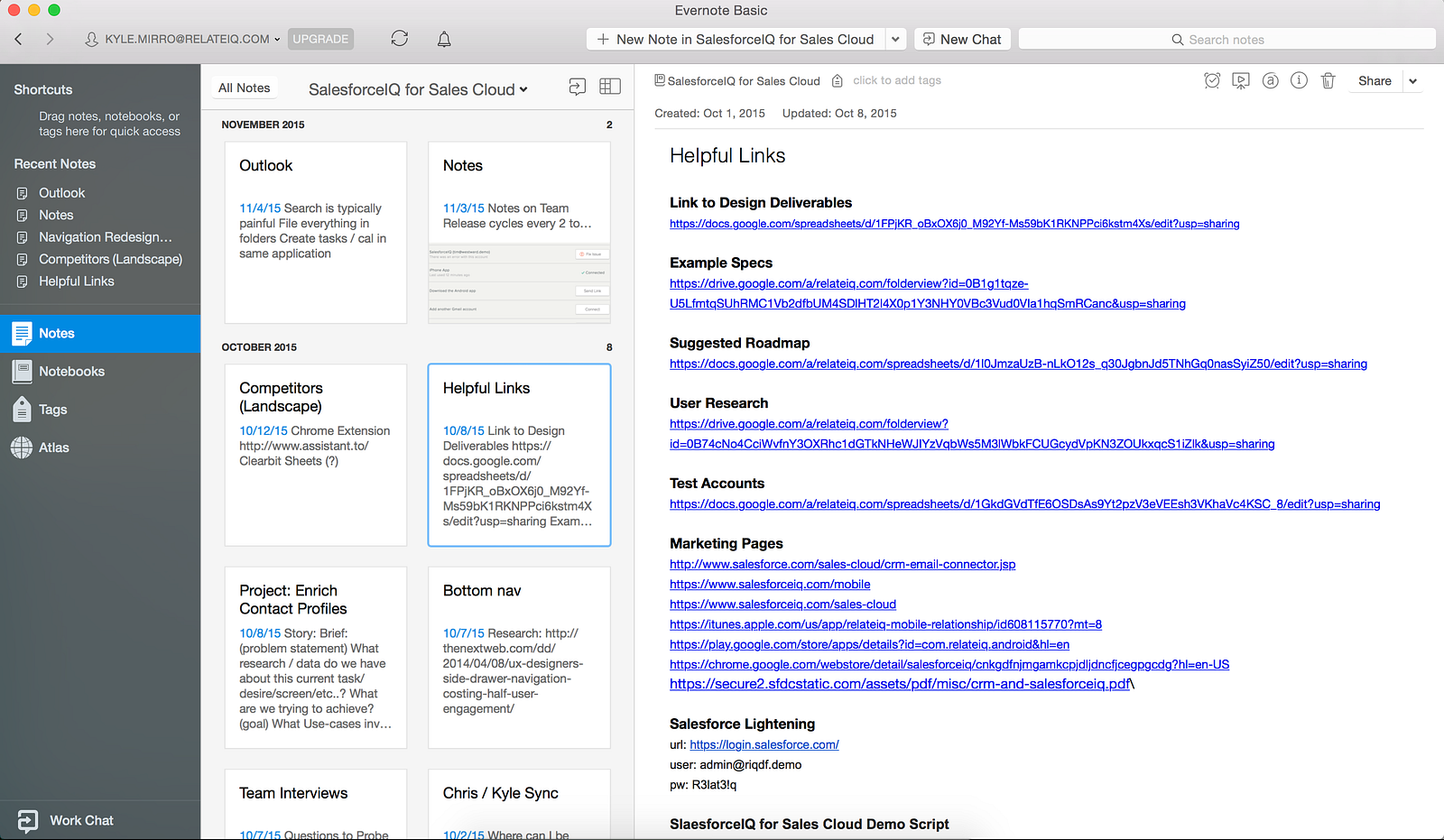Open Competitors (Landscape) note card

(316, 455)
